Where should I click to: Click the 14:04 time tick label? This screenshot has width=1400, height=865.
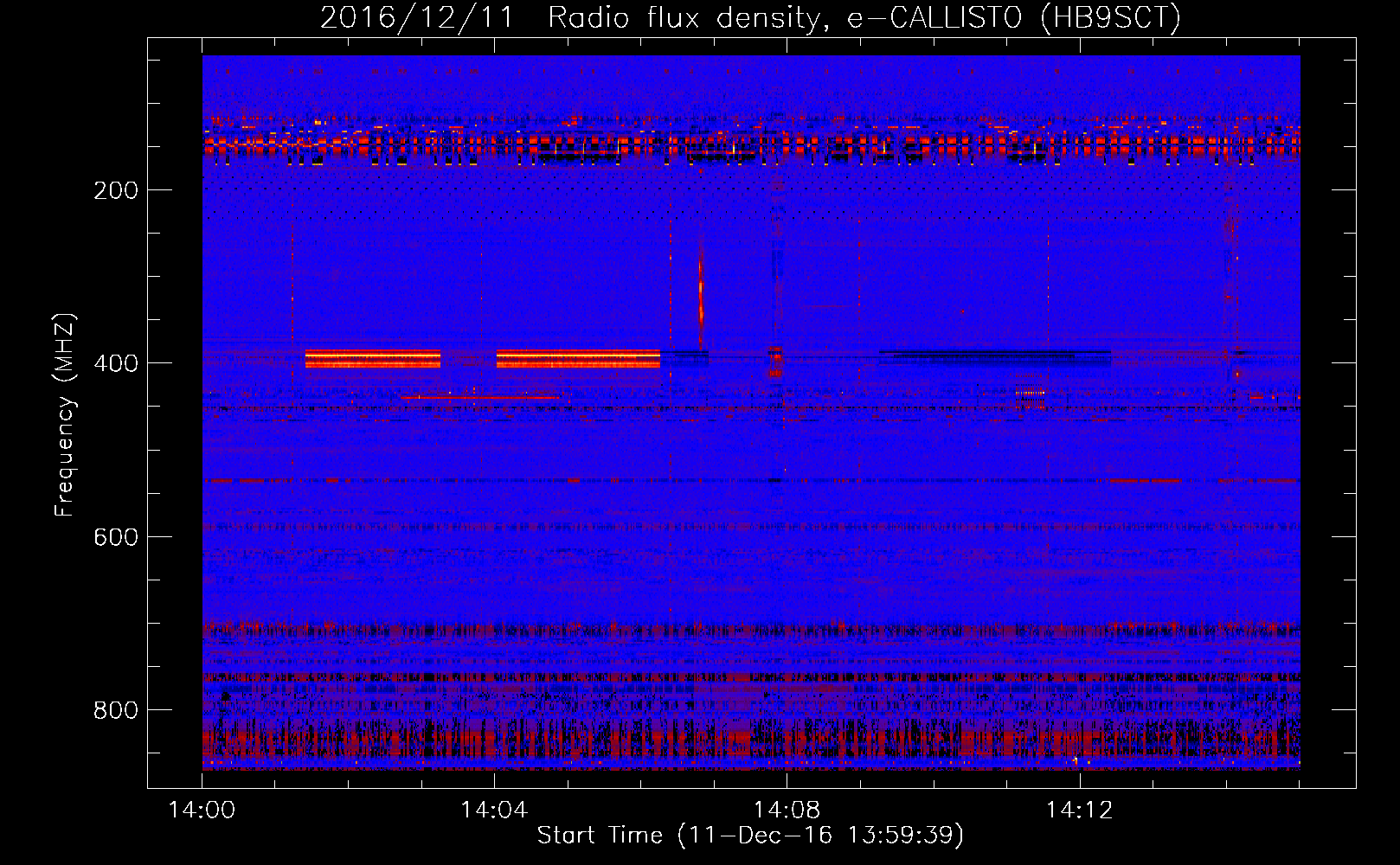pos(494,811)
